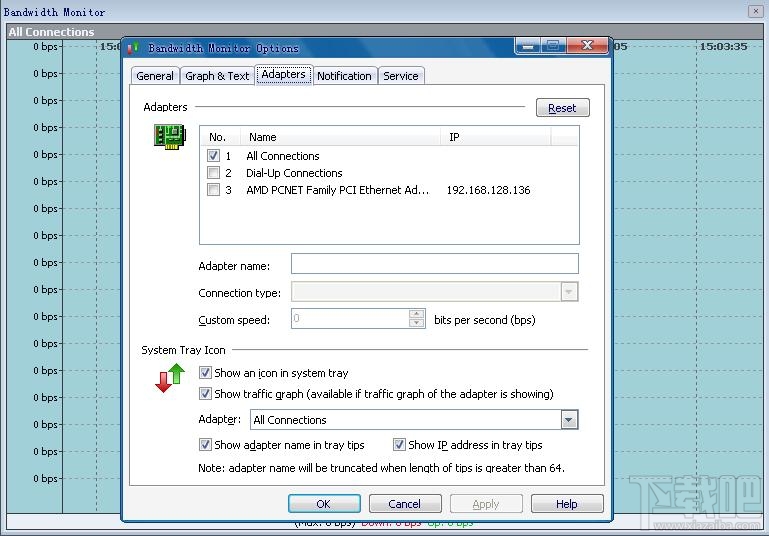Open the Adapter dropdown showing All Connections
The height and width of the screenshot is (536, 769).
click(569, 420)
